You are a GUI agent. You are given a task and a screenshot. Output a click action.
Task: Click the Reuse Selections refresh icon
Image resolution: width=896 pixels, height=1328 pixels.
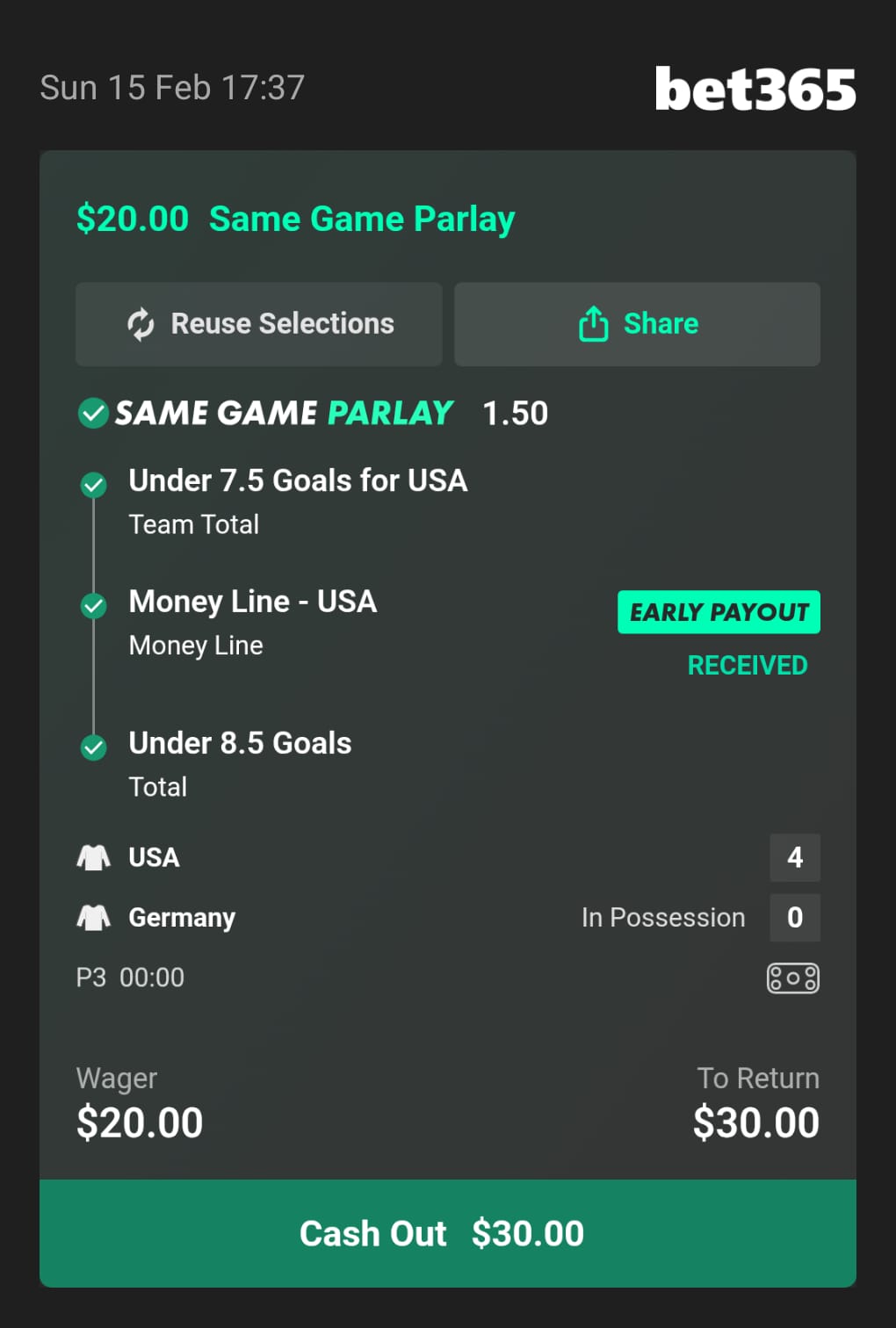(x=141, y=324)
